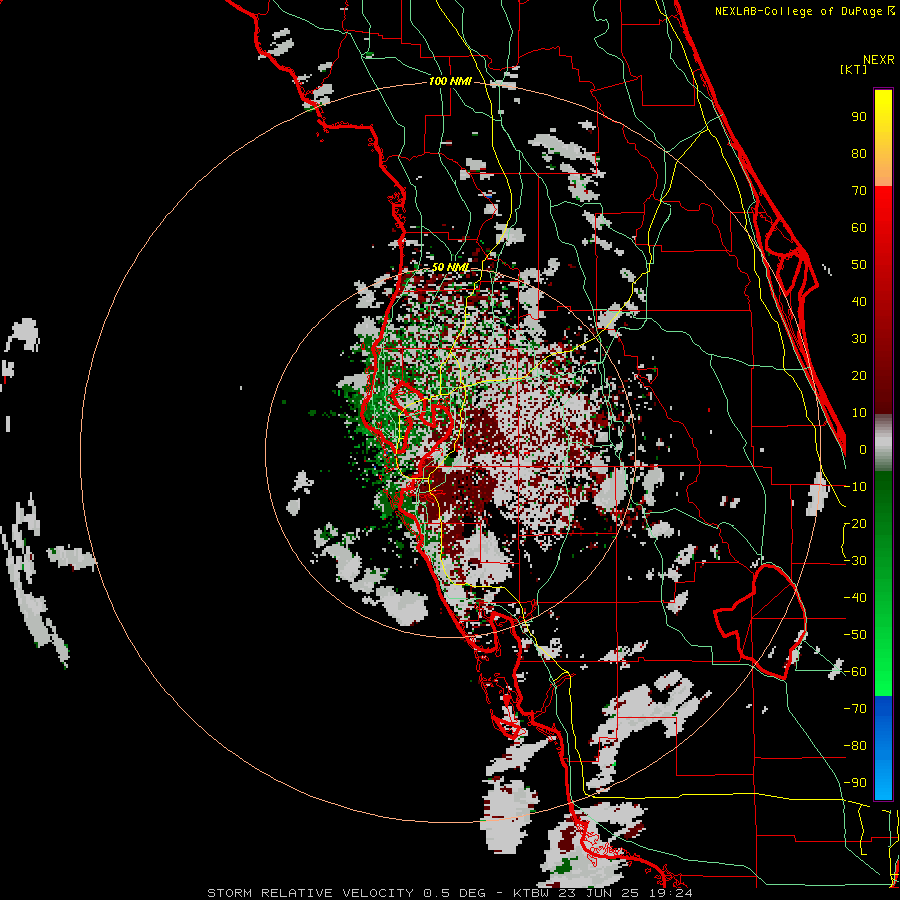Click the 40 value on the velocity scale
This screenshot has width=900, height=900.
coord(859,302)
